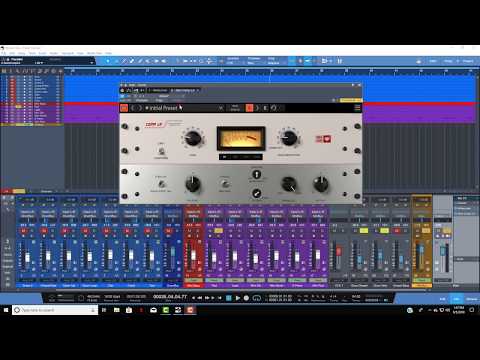Click the Stop button in the transport
The image size is (480, 360).
coord(229,298)
